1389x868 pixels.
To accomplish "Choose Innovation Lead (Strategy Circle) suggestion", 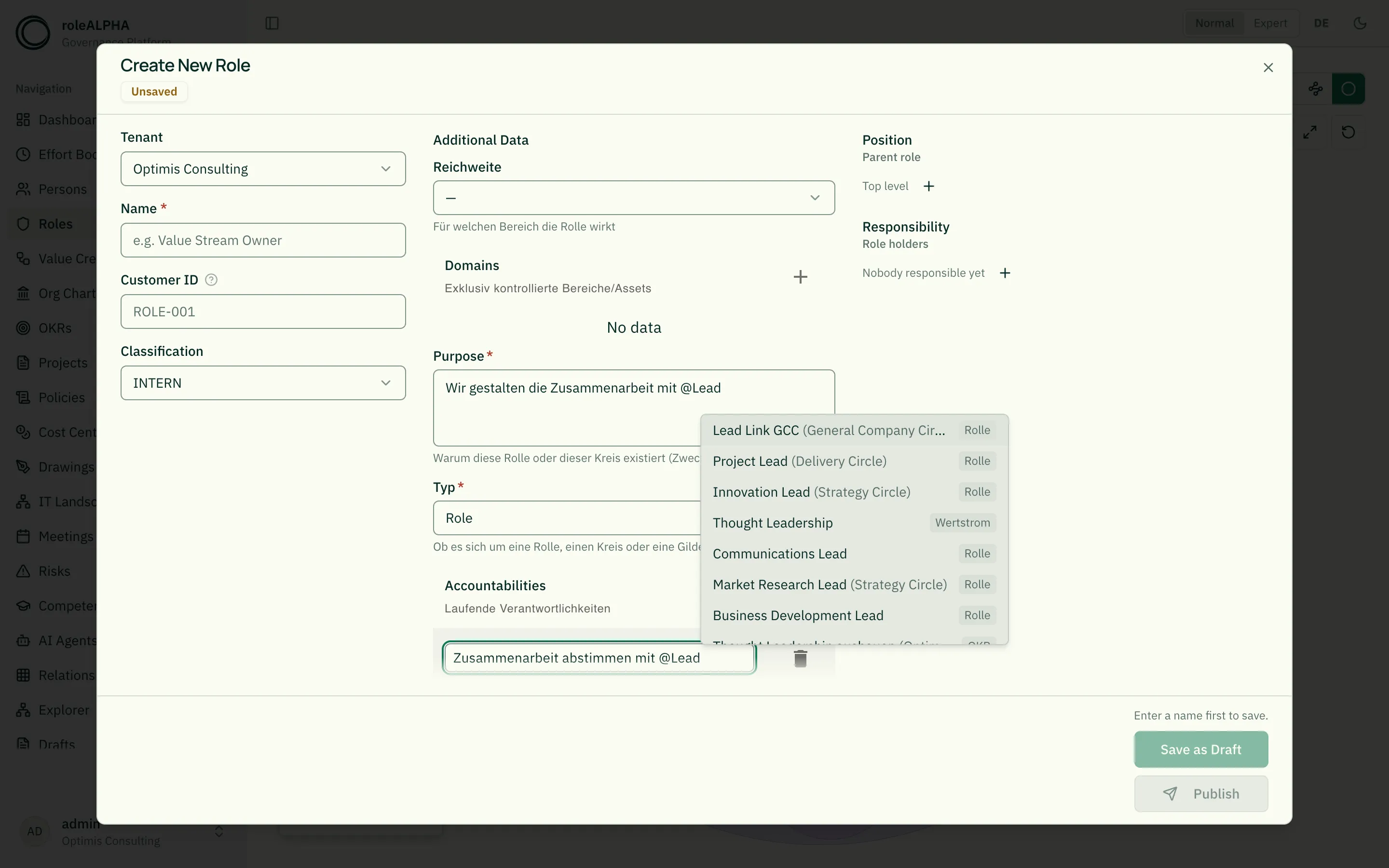I will pos(854,492).
